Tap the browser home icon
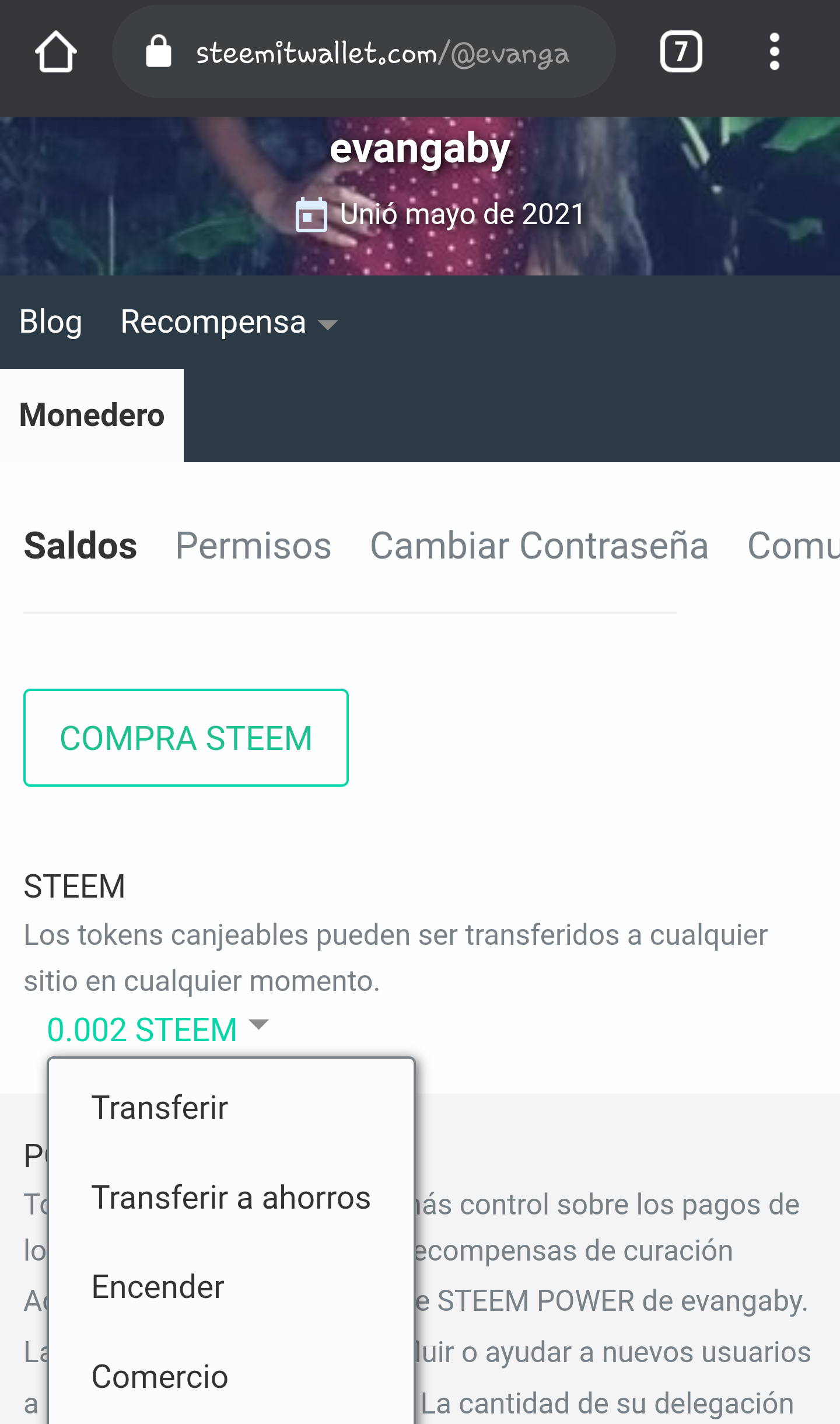 click(55, 52)
